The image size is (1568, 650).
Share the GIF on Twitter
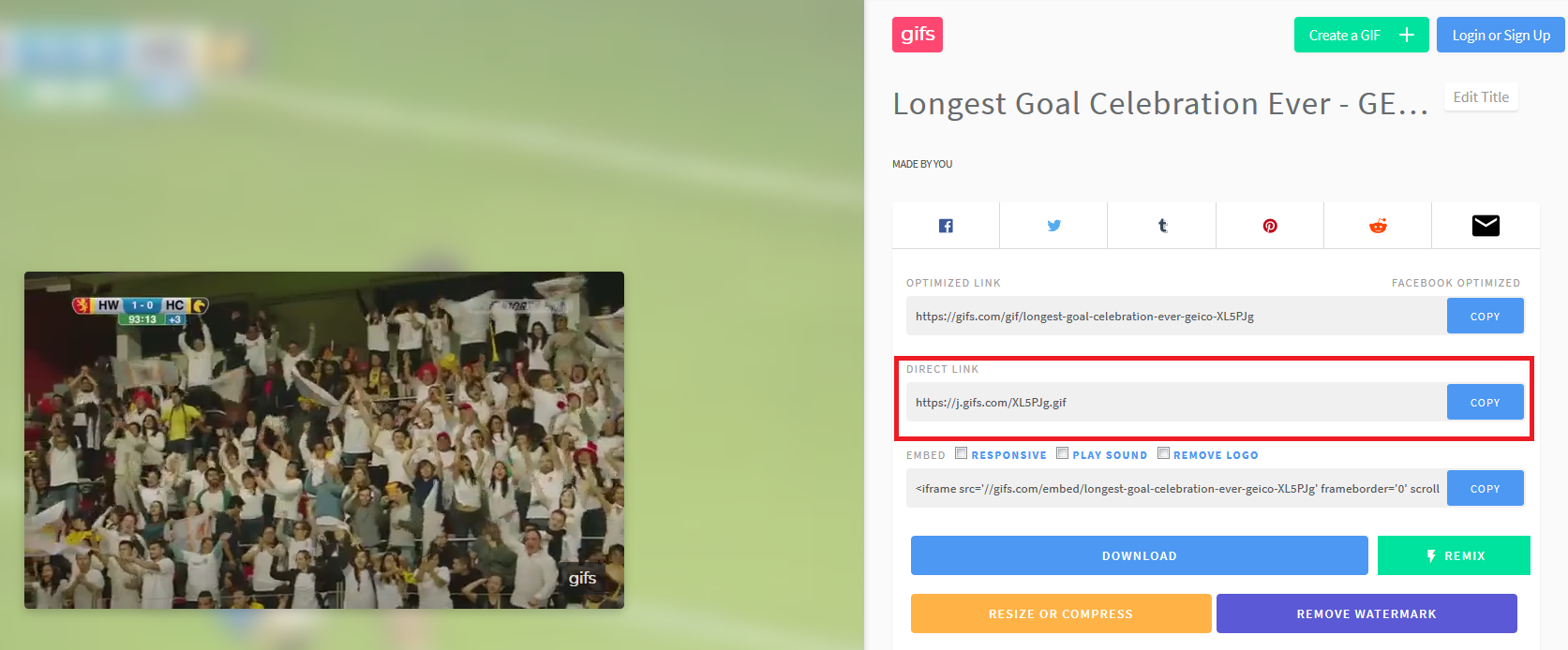tap(1053, 226)
